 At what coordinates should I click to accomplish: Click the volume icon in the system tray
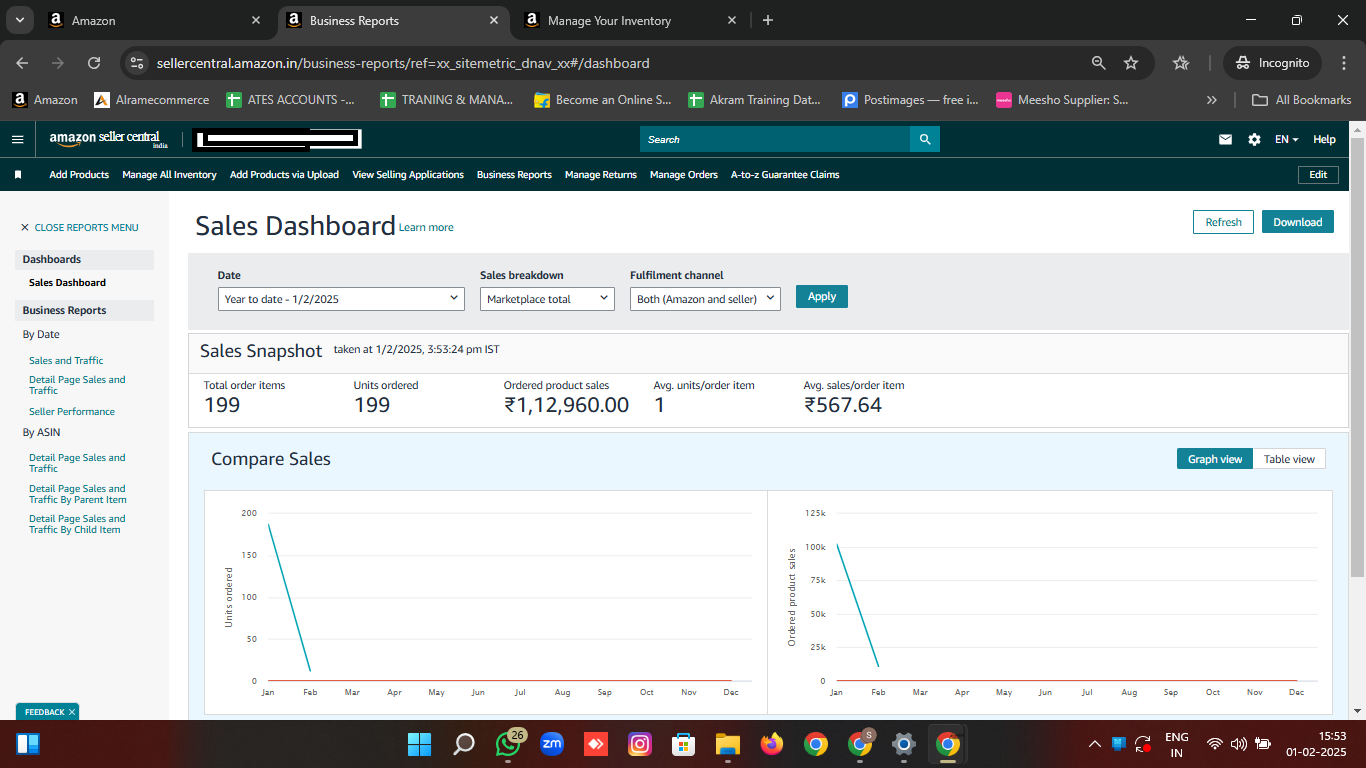point(1239,744)
